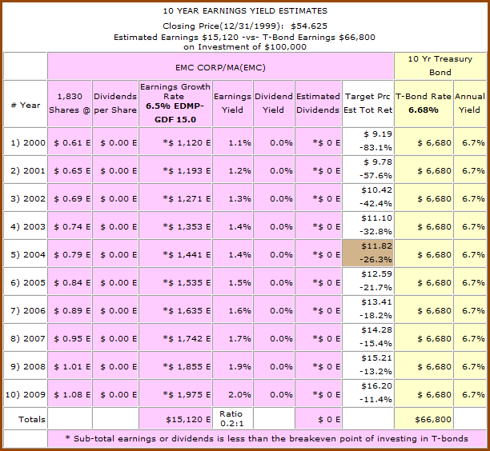Click the '$ 0.74 E' share earnings cell
Image resolution: width=490 pixels, height=451 pixels.
(x=69, y=225)
